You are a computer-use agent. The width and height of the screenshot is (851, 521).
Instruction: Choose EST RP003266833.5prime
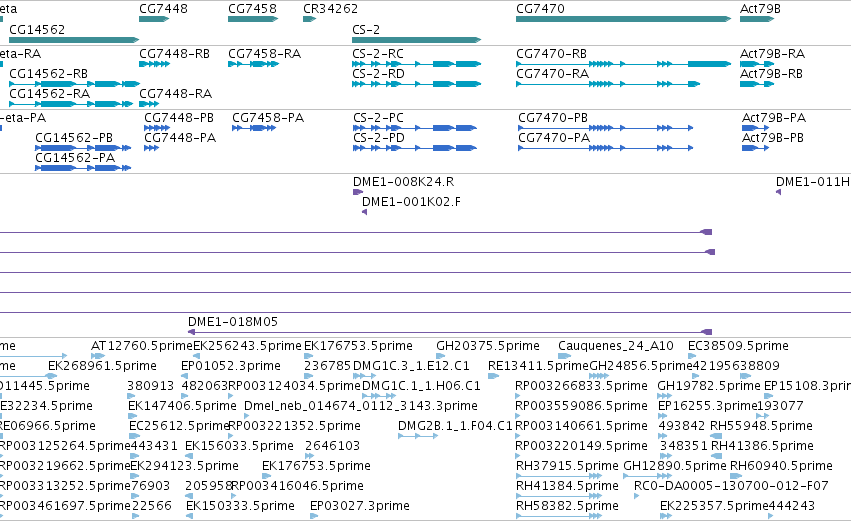click(581, 386)
